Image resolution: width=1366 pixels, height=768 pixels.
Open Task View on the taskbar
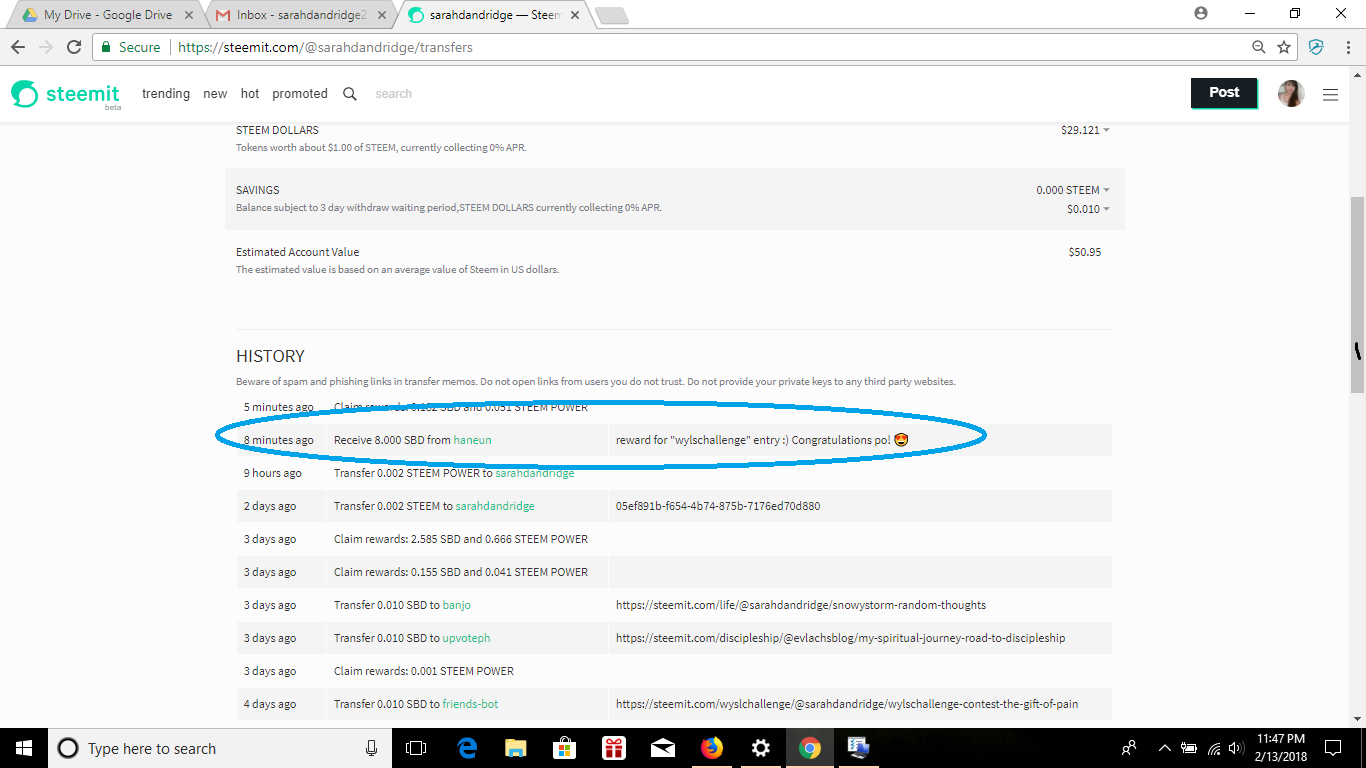(415, 747)
